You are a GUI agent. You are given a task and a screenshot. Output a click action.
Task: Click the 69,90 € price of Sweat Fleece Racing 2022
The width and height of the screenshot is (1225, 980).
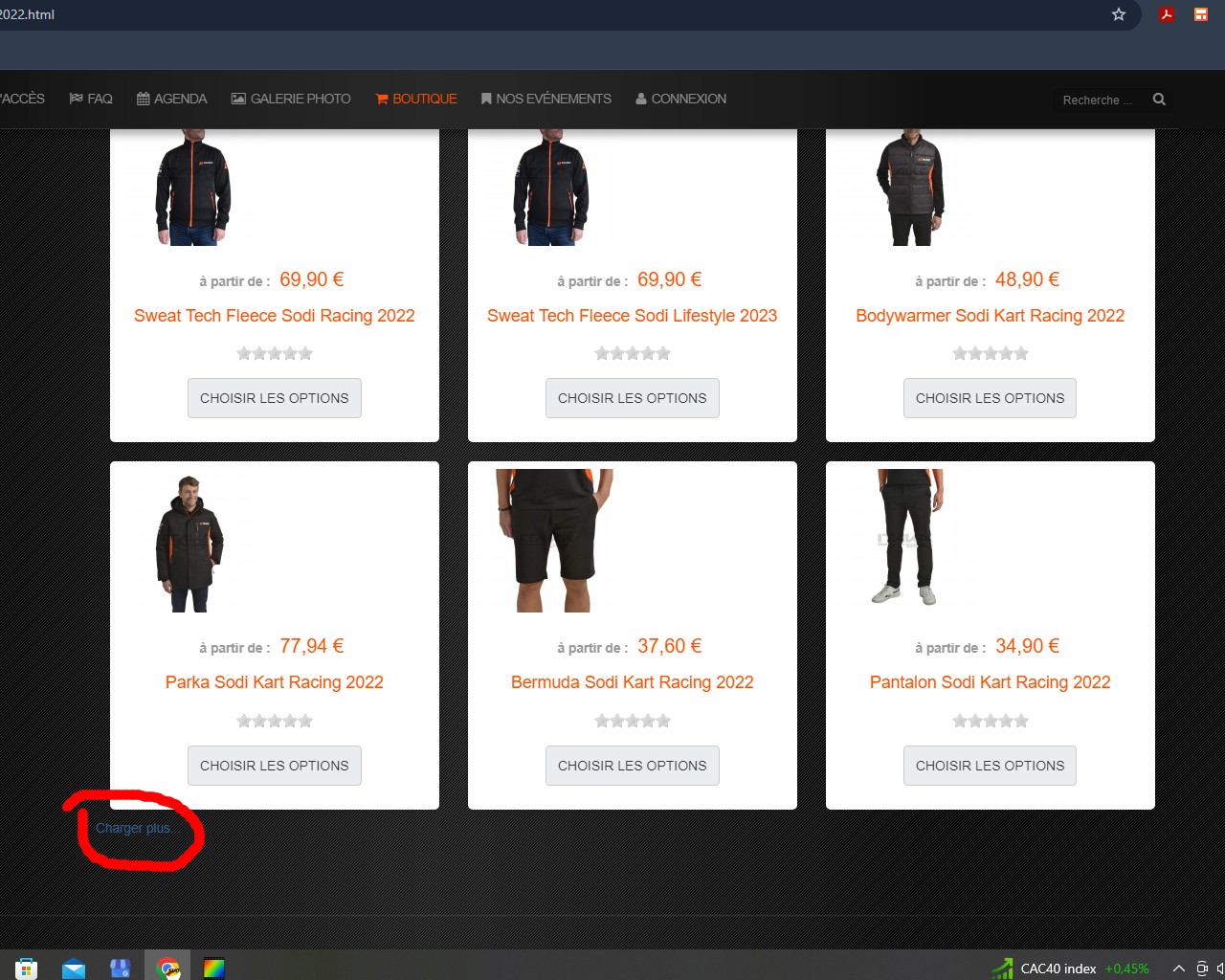(312, 279)
